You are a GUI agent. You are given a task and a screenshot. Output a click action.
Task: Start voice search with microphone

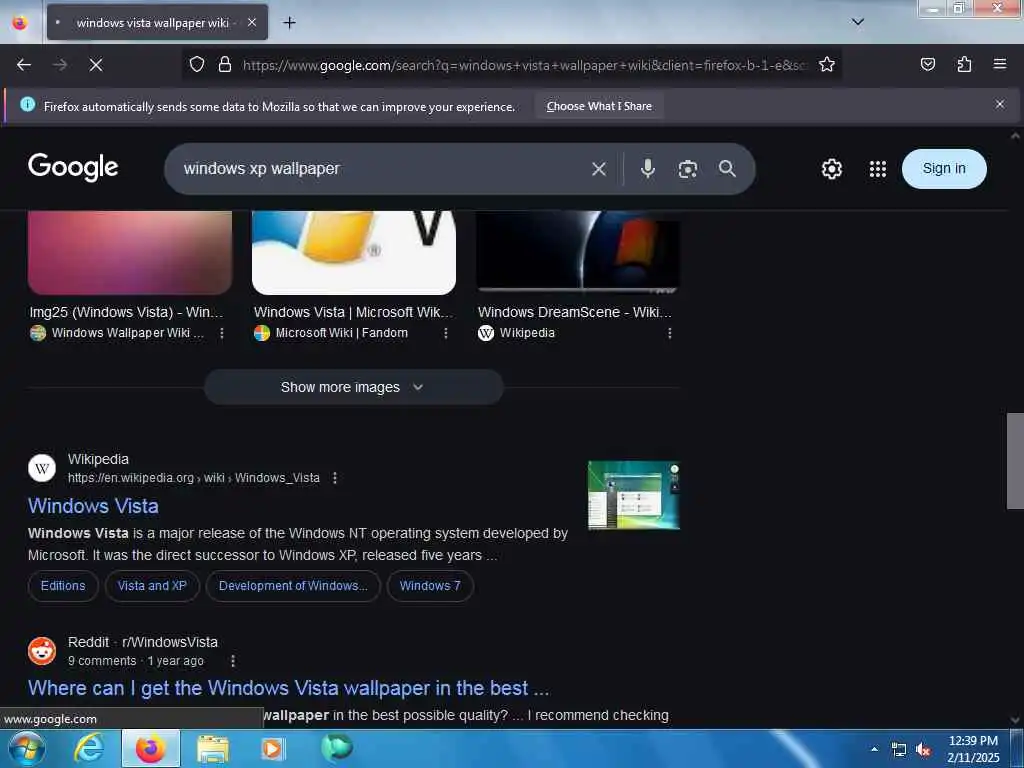[x=648, y=168]
